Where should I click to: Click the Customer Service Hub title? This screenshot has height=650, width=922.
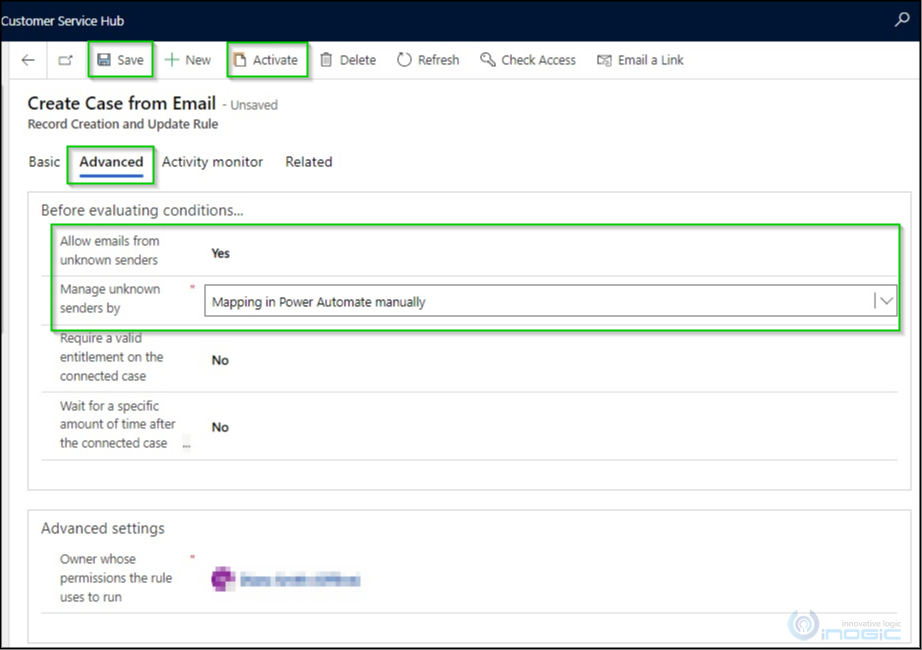63,20
